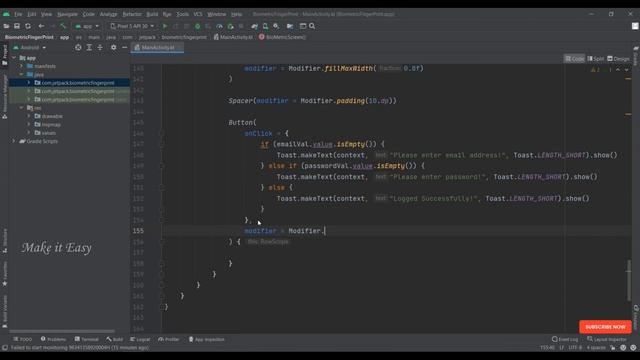
Task: Collapse the java folder
Action: [21, 75]
